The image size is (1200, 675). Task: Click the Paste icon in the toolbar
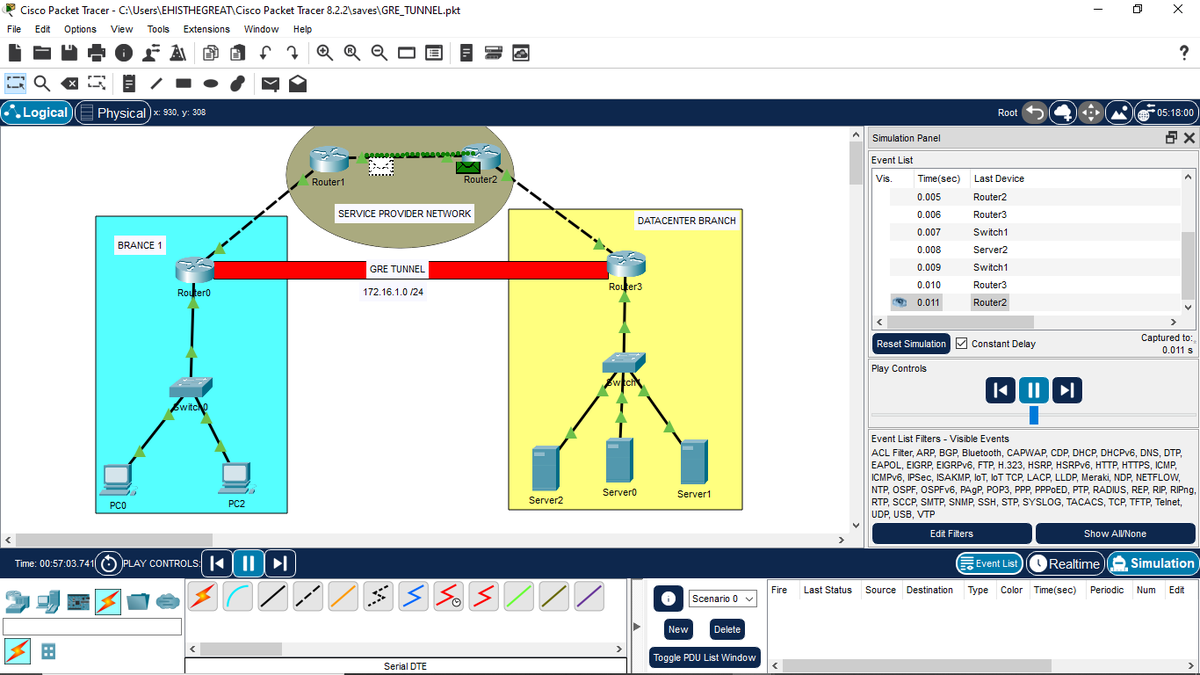[240, 53]
